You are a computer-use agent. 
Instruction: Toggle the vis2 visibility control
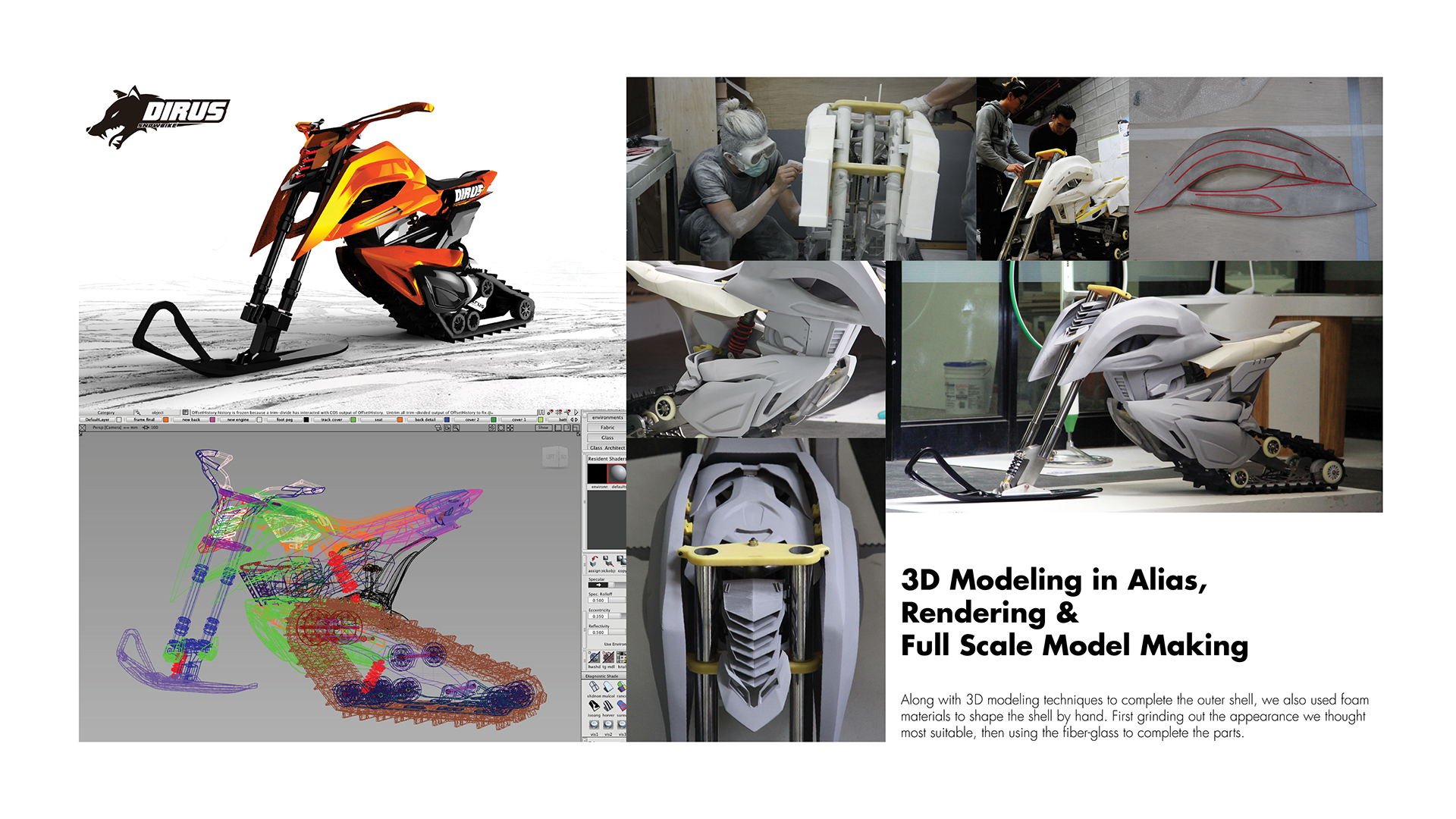(607, 726)
